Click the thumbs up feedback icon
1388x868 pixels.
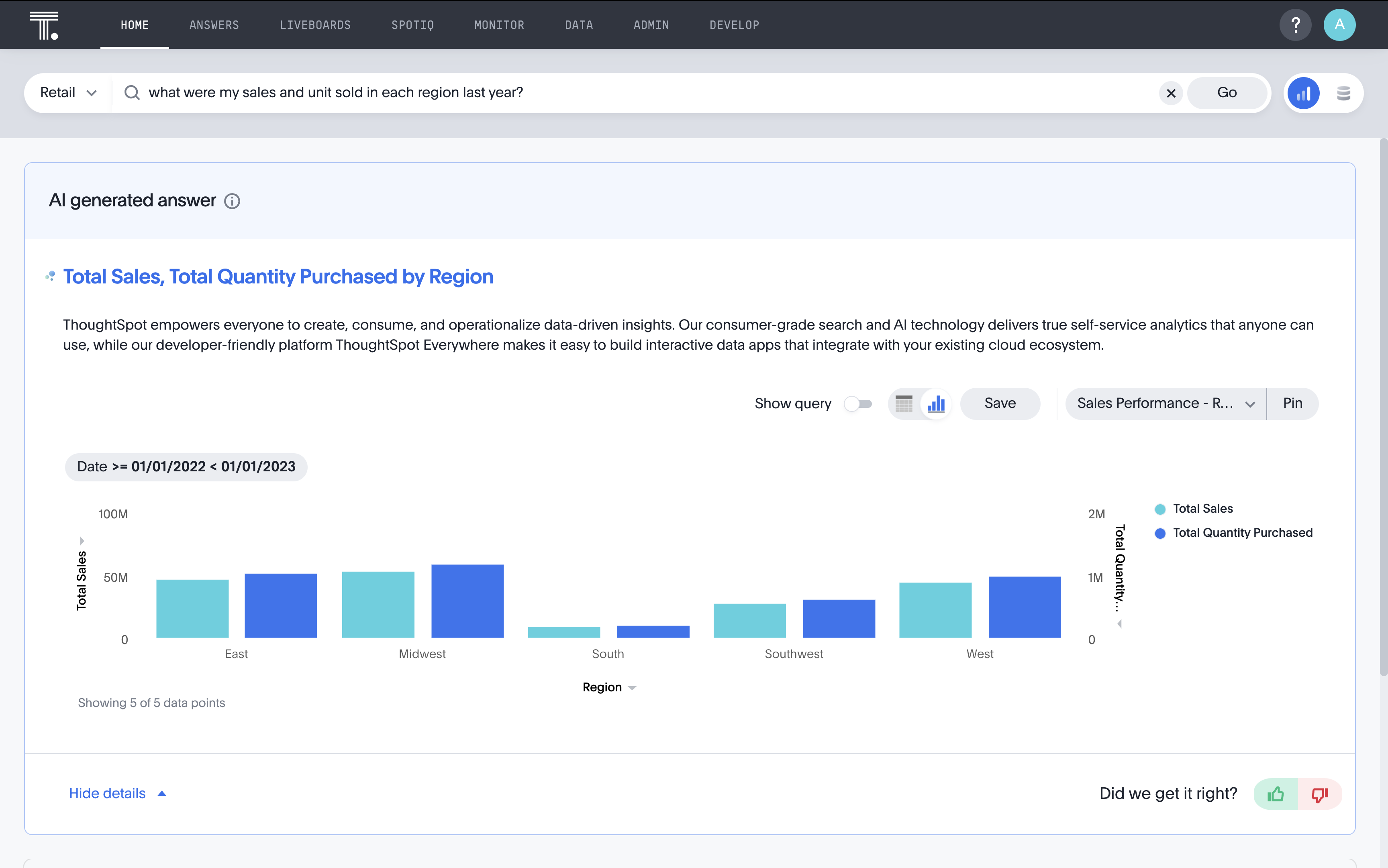[1276, 794]
